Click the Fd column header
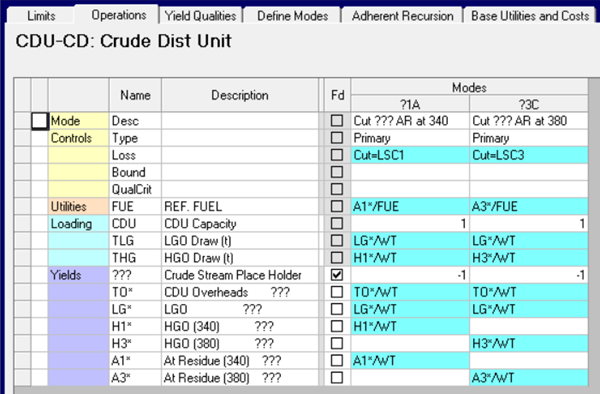The width and height of the screenshot is (600, 394). [338, 95]
